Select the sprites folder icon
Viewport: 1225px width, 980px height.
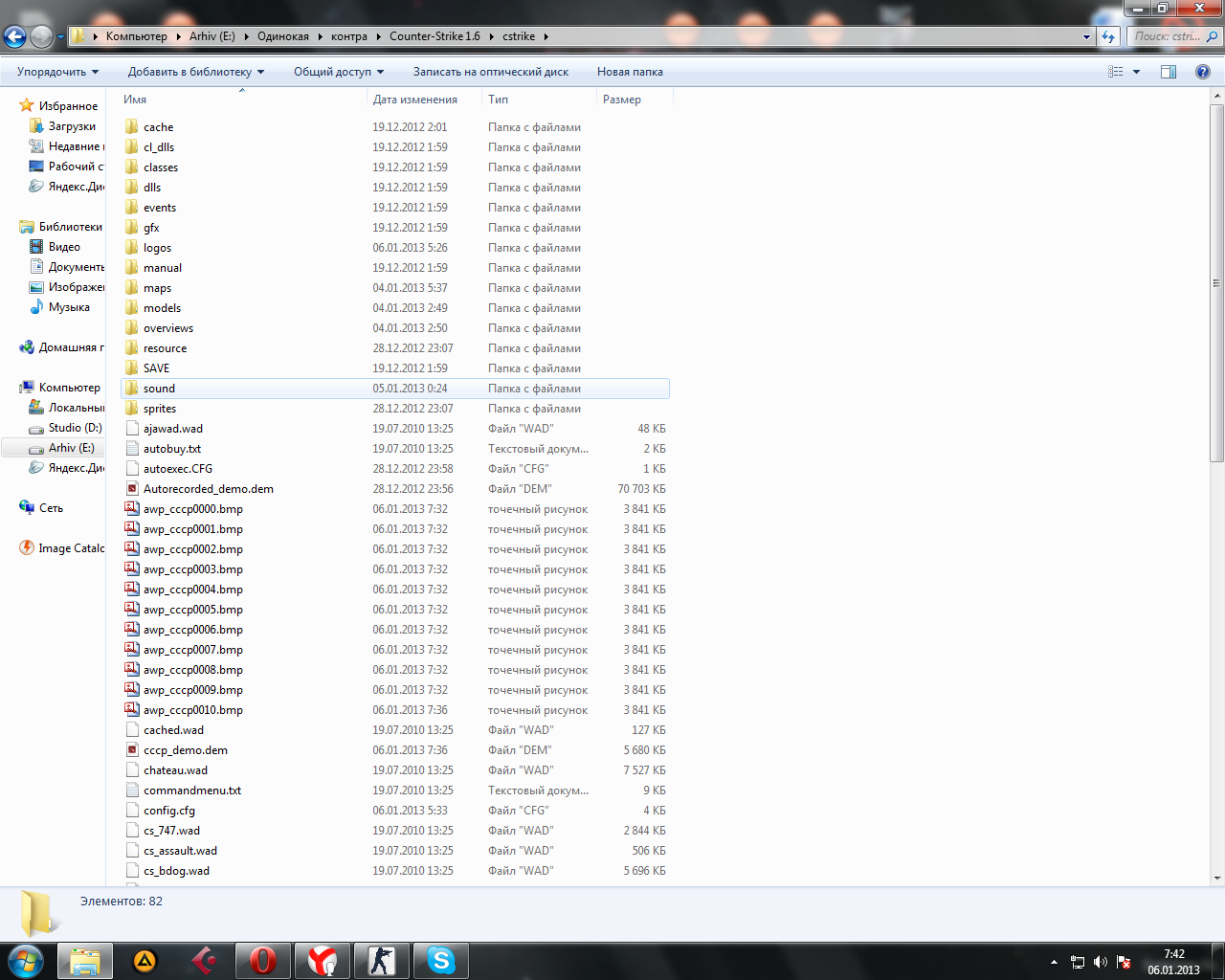pyautogui.click(x=132, y=409)
